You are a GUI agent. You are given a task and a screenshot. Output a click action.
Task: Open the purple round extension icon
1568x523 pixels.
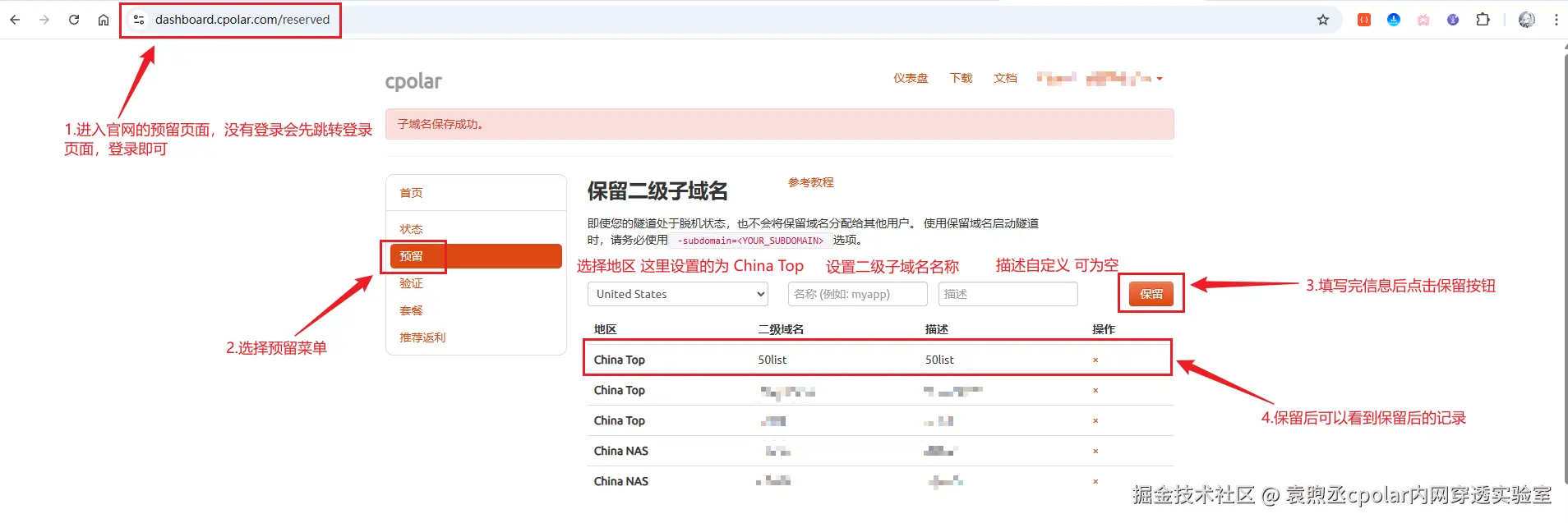1453,20
